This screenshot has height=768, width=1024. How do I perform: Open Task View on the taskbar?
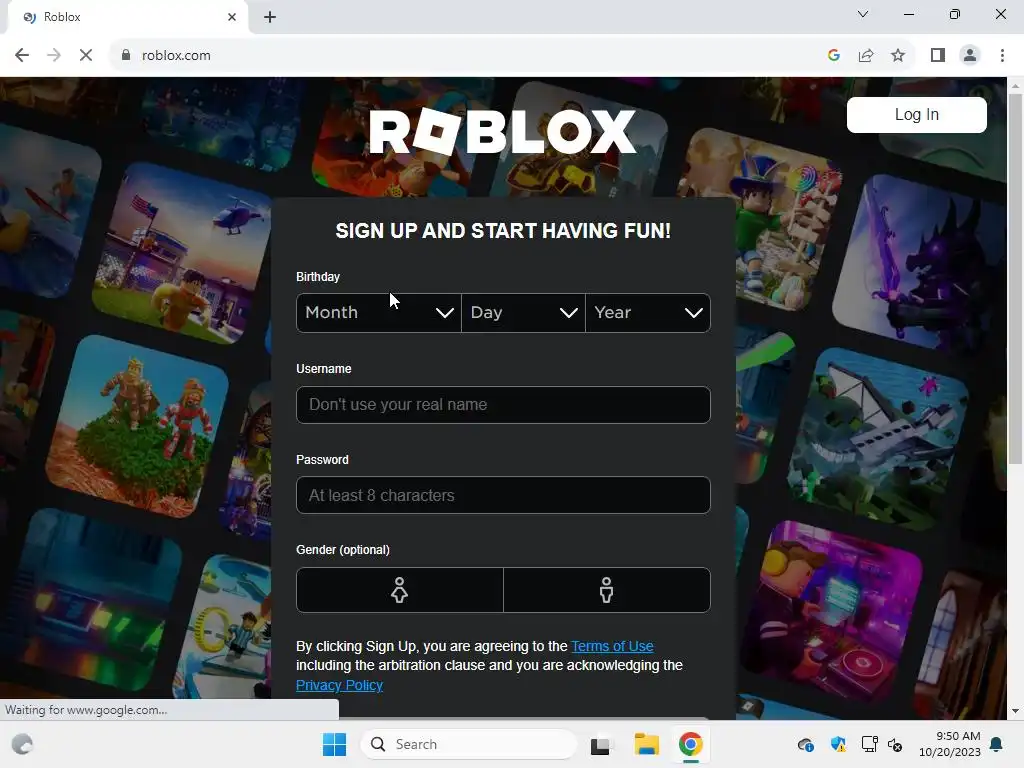601,744
